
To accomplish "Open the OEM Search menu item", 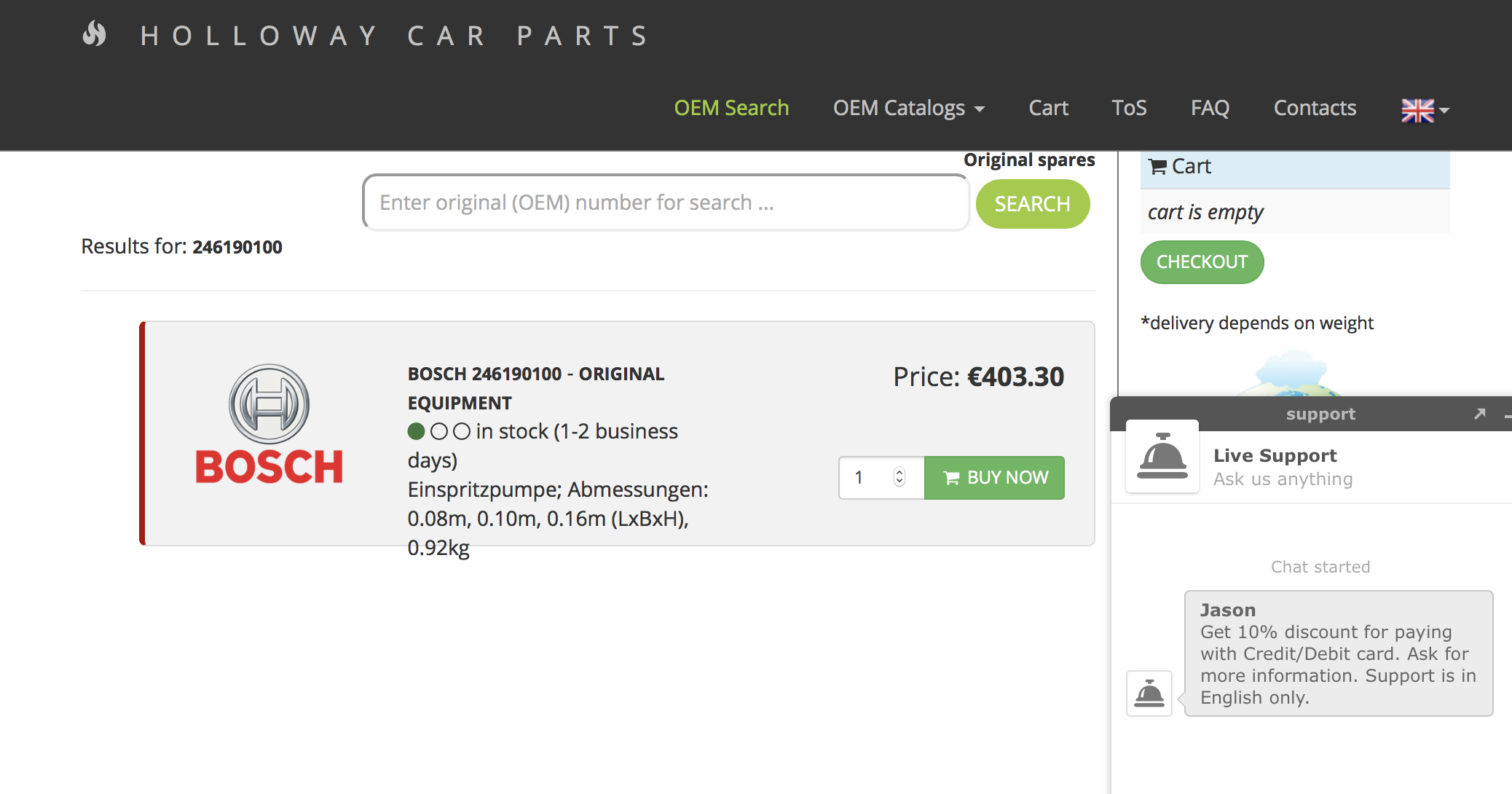I will tap(731, 109).
